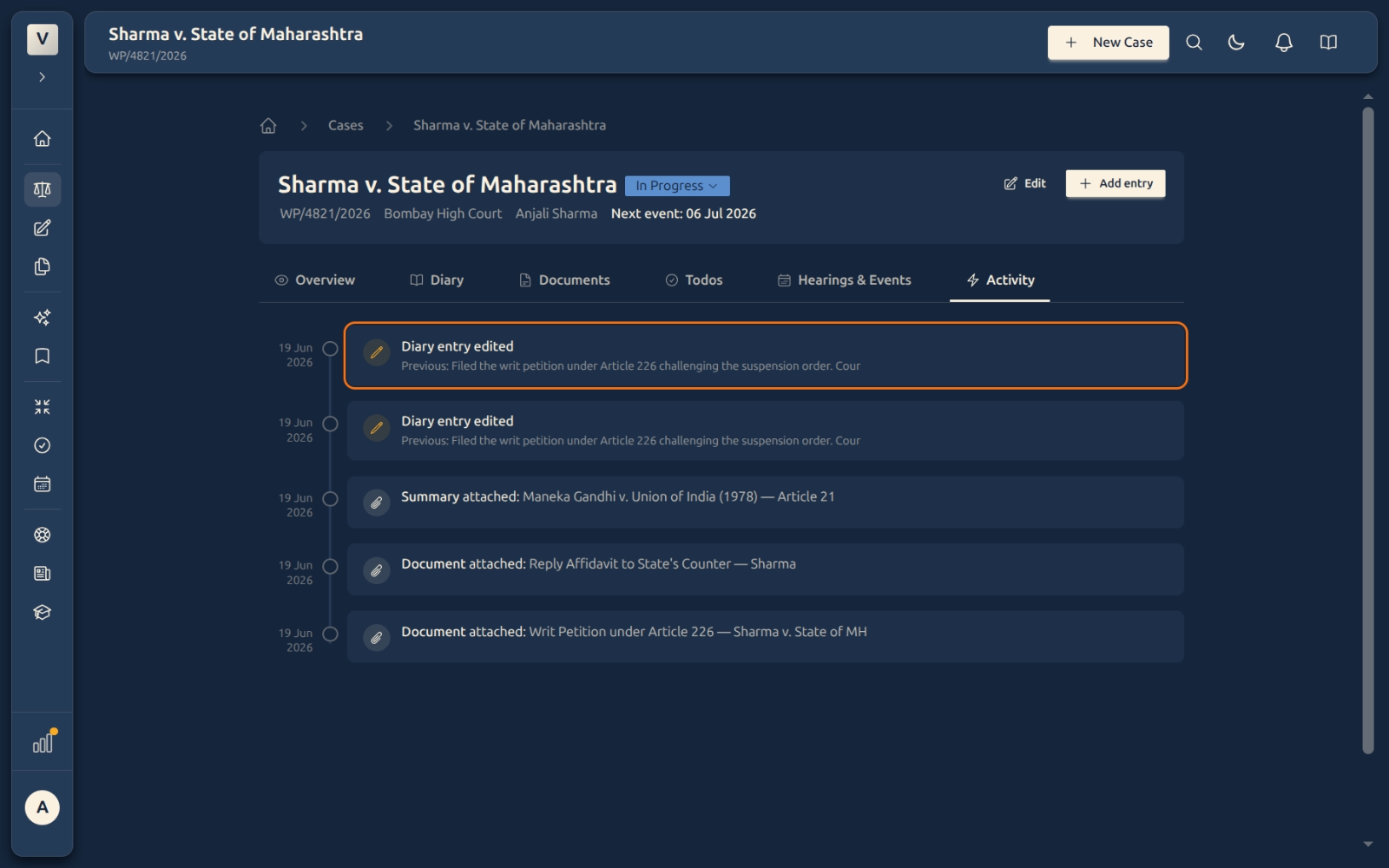Select the Activity tab
Viewport: 1389px width, 868px height.
[1000, 280]
